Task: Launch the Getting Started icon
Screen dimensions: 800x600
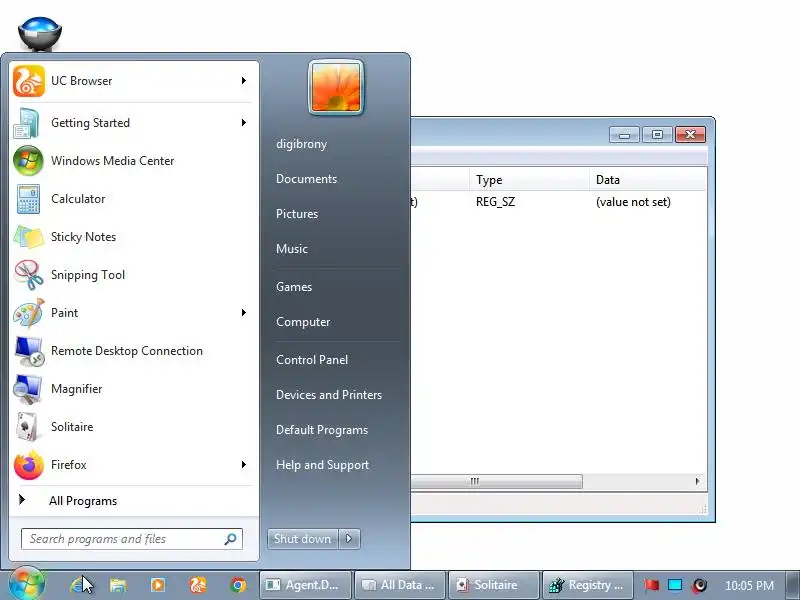Action: coord(27,123)
